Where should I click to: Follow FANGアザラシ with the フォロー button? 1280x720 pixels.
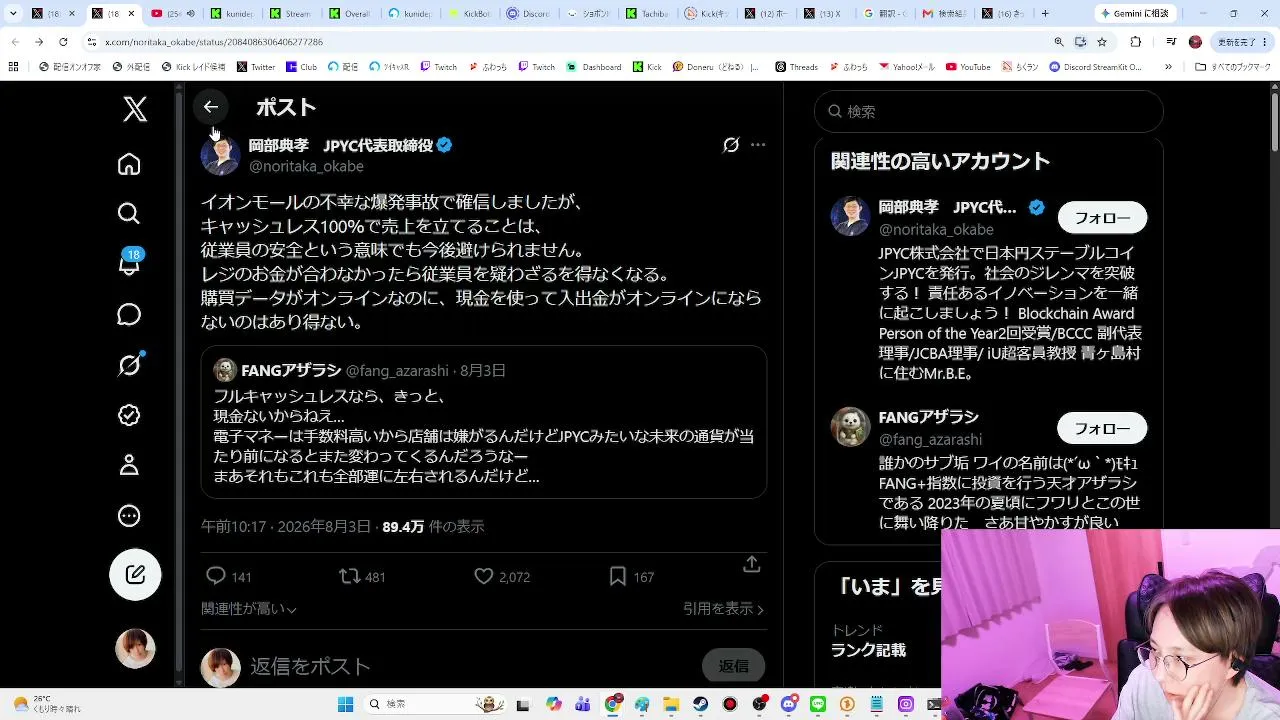(1102, 428)
